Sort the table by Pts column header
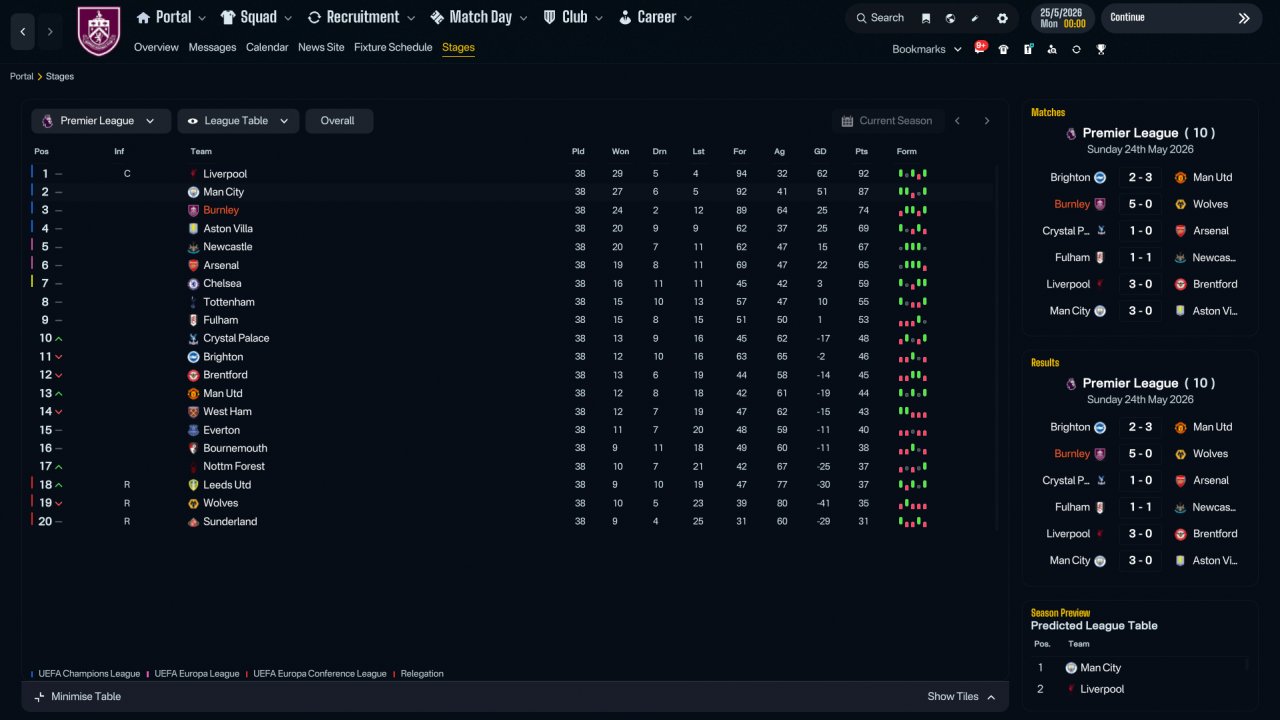The width and height of the screenshot is (1280, 720). point(861,152)
